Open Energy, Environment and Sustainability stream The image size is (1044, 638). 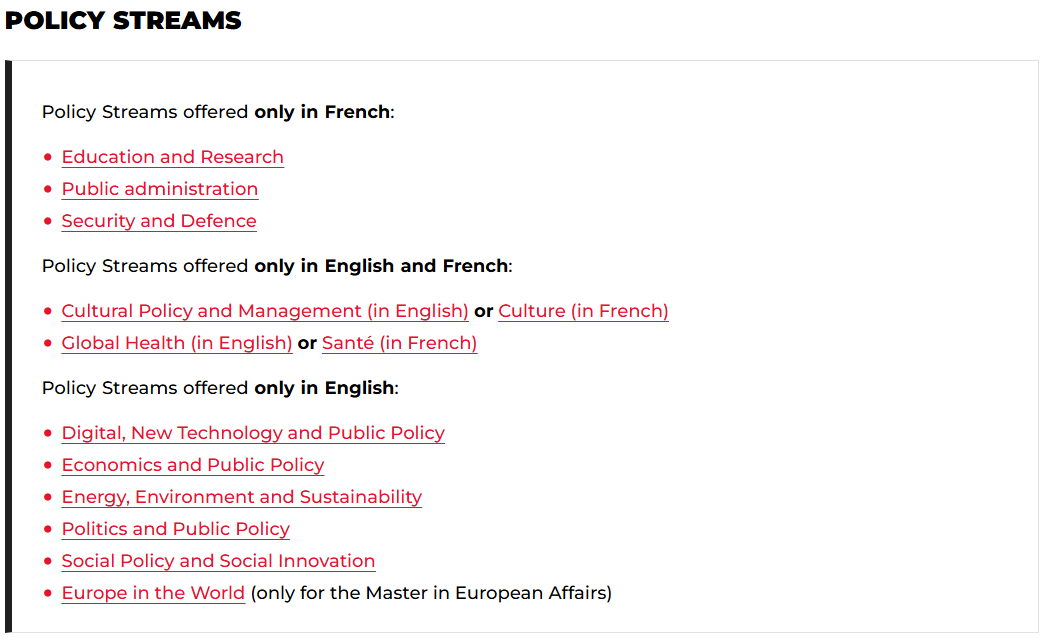coord(242,497)
